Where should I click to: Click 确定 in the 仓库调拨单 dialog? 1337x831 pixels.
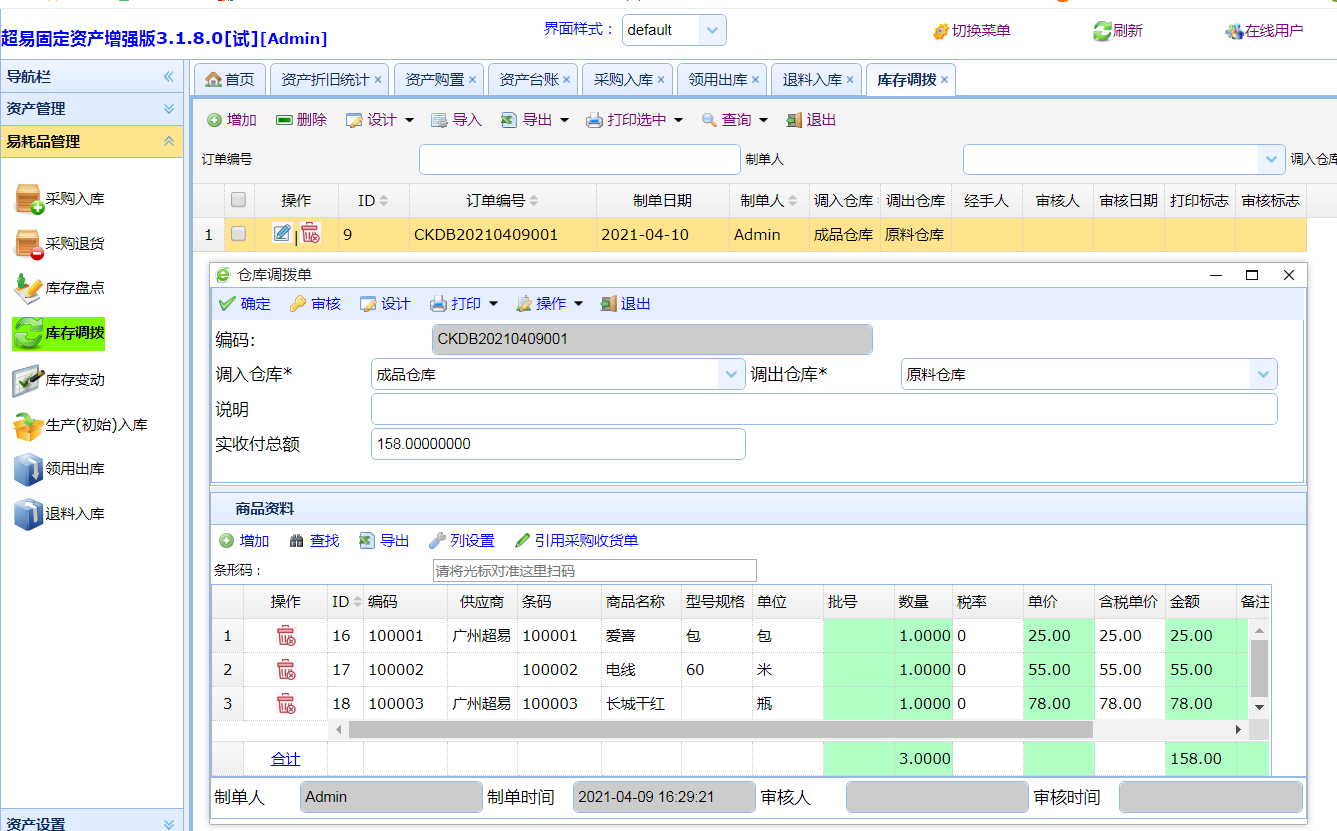point(245,304)
